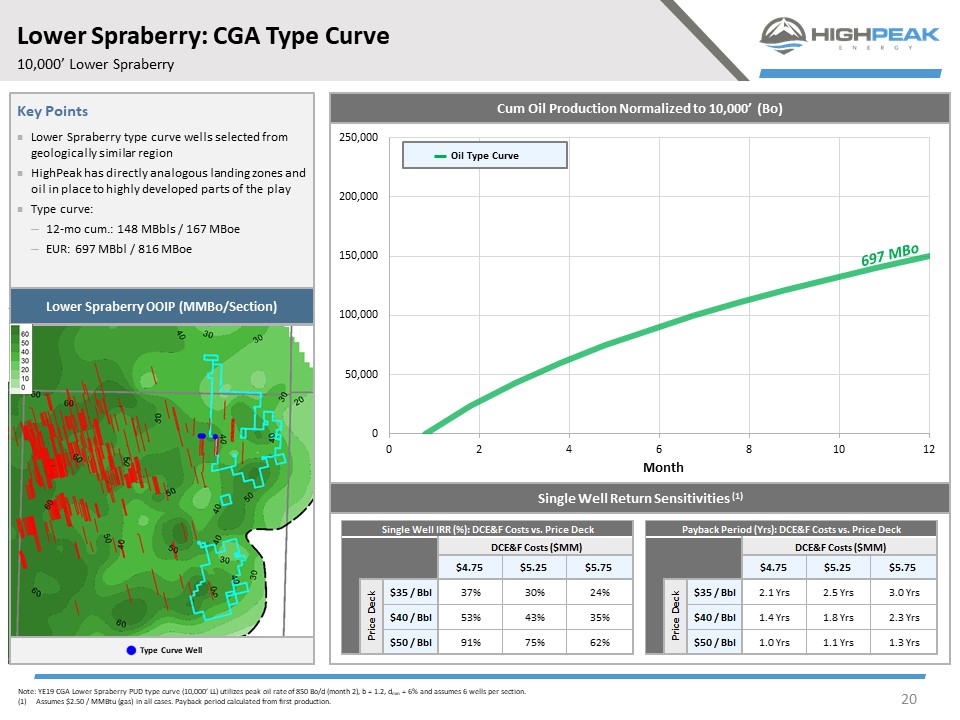Click the Cum Oil Production chart header

coord(639,108)
